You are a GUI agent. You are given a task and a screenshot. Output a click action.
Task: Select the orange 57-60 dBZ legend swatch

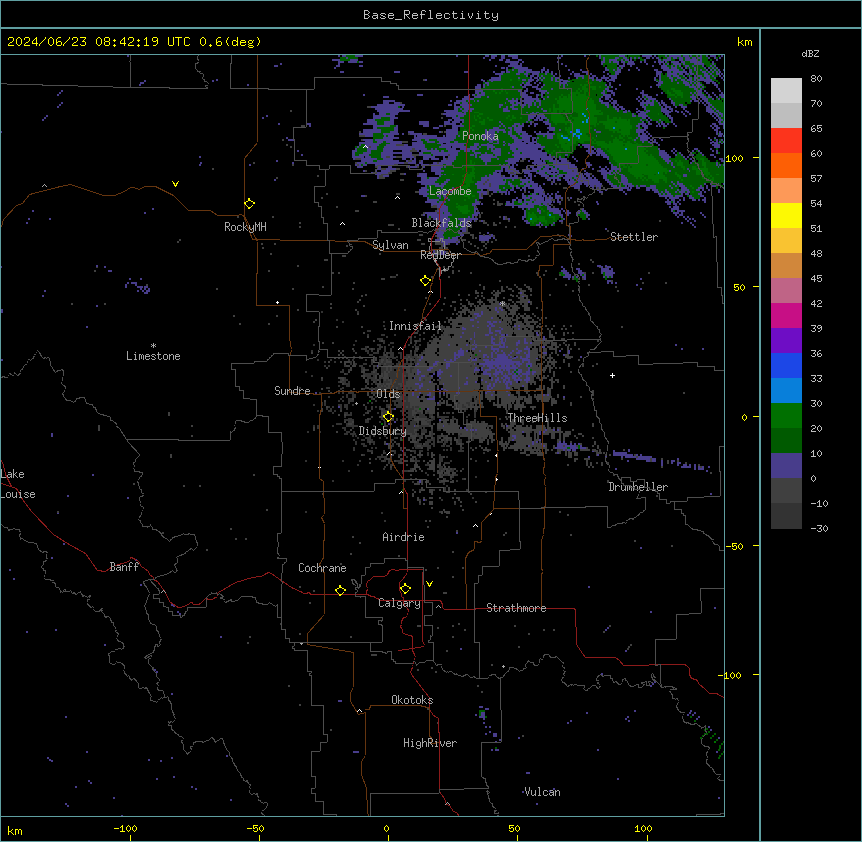click(786, 165)
